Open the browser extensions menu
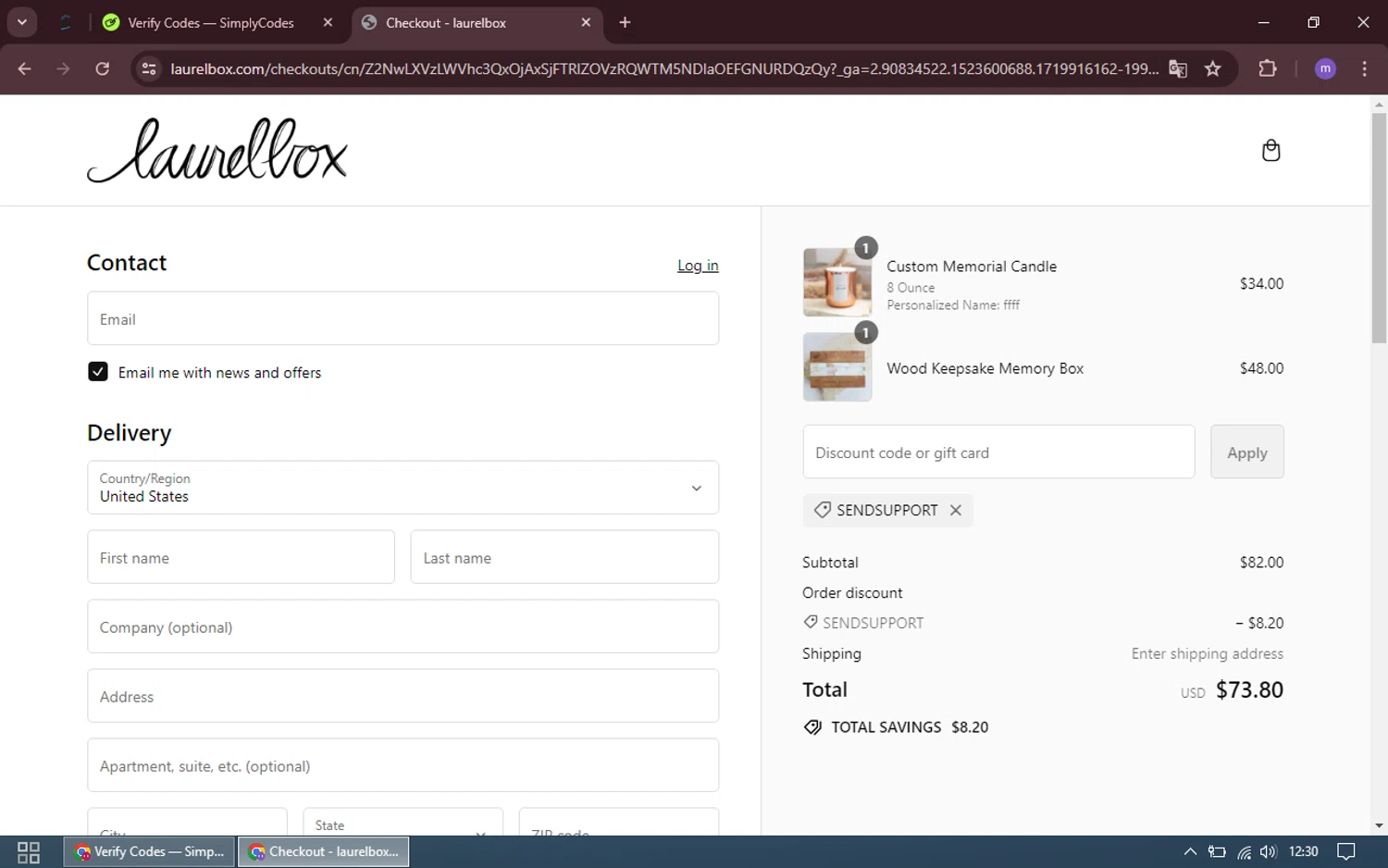The image size is (1388, 868). 1268,68
